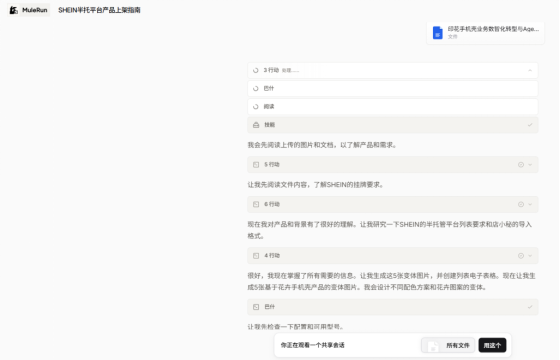560x360 pixels.
Task: Click the circle status icon in 6 行动 row
Action: (x=521, y=204)
